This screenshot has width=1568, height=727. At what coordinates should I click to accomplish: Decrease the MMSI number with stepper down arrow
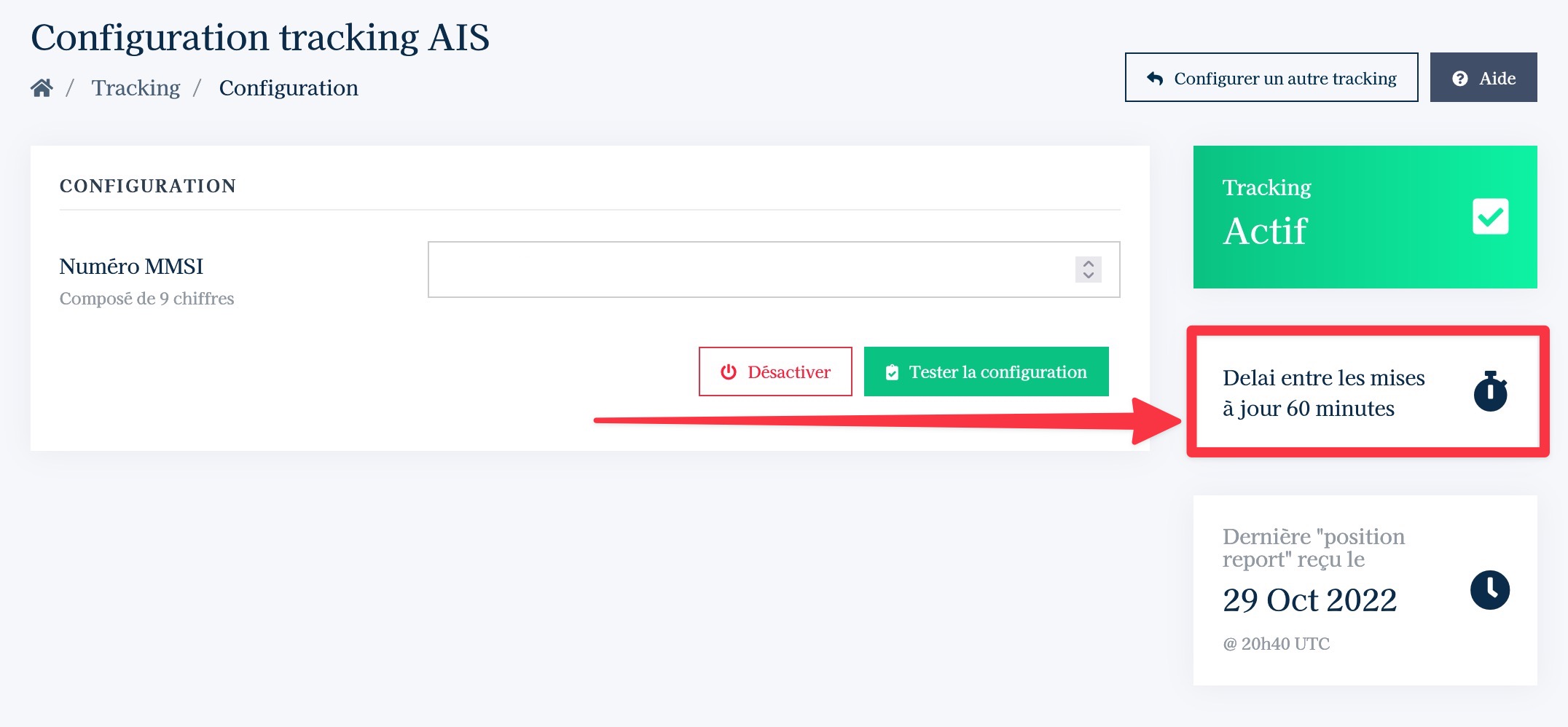(1089, 275)
